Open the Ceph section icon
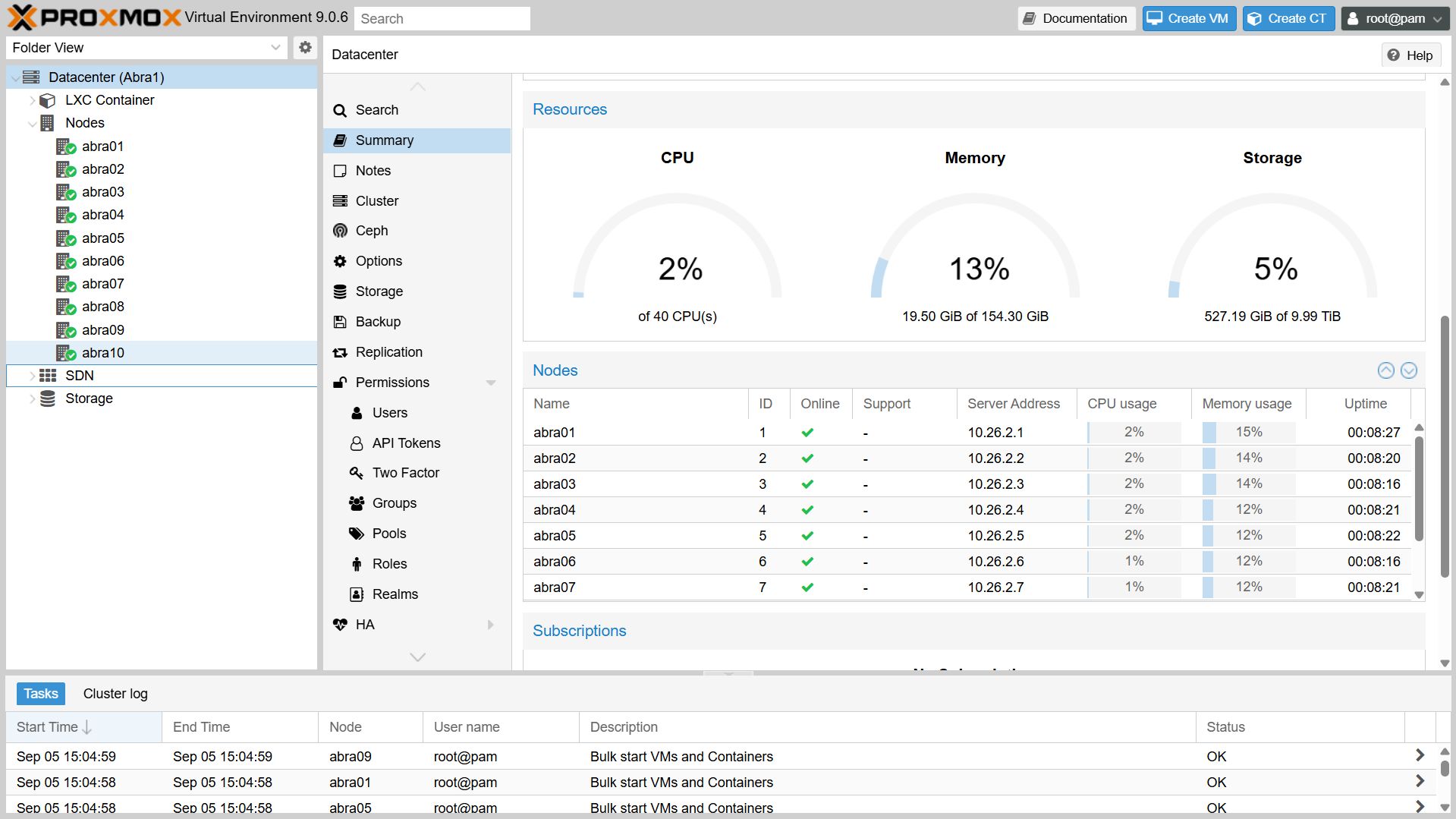 pos(340,231)
